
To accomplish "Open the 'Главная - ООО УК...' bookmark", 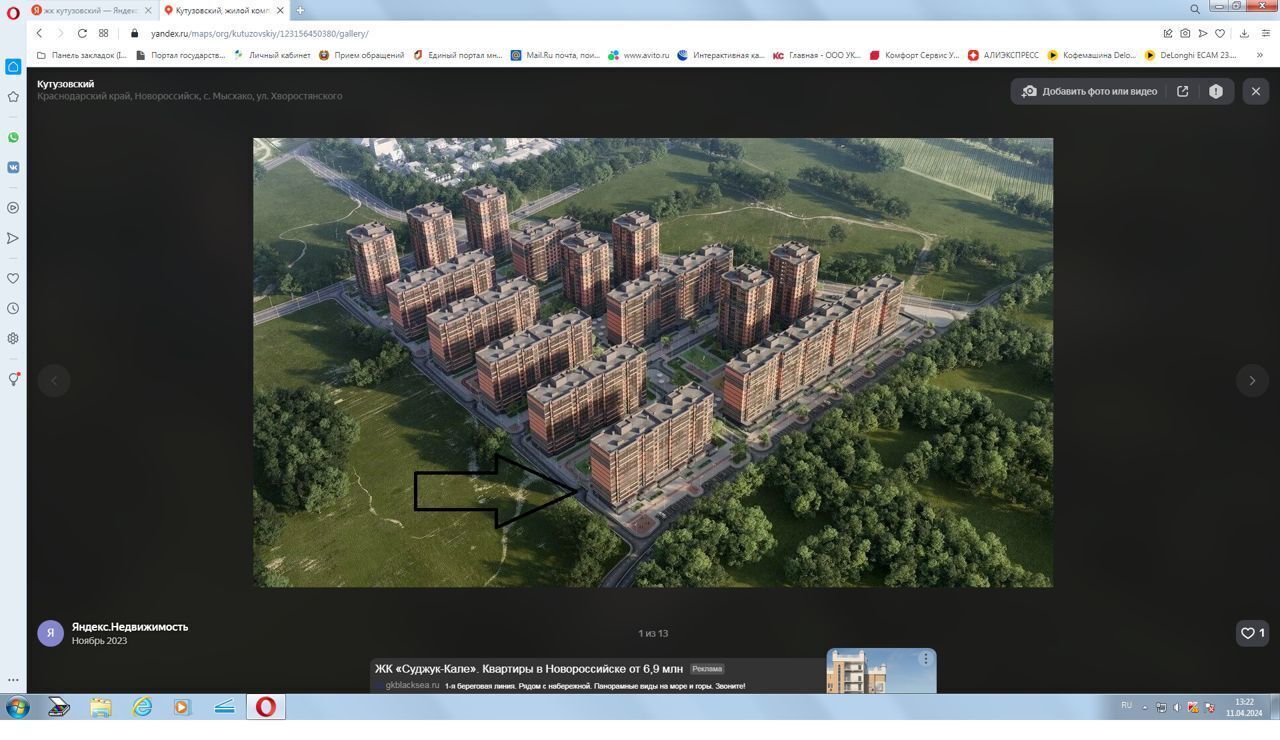I will pos(817,55).
